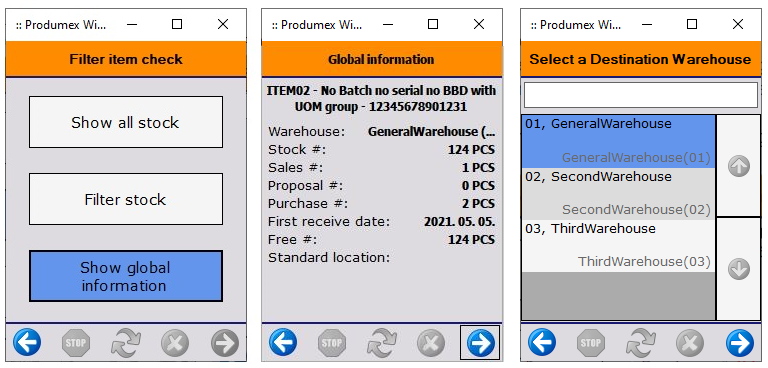Go back using blue arrow in Global information window
Image resolution: width=768 pixels, height=368 pixels.
click(x=283, y=342)
